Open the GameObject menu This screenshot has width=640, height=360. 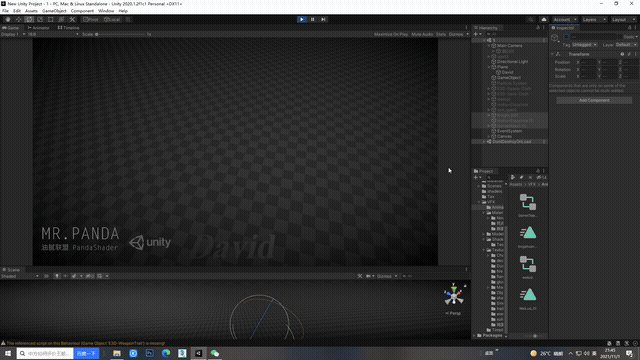point(54,11)
